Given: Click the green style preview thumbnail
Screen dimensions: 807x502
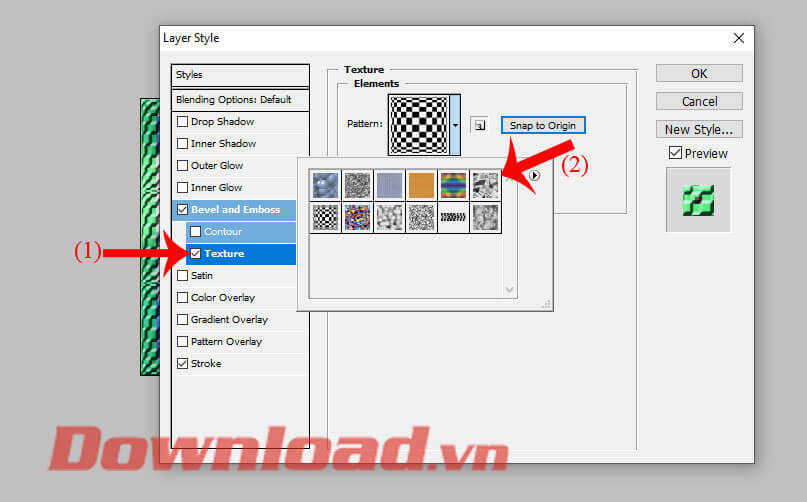Looking at the screenshot, I should [x=698, y=200].
